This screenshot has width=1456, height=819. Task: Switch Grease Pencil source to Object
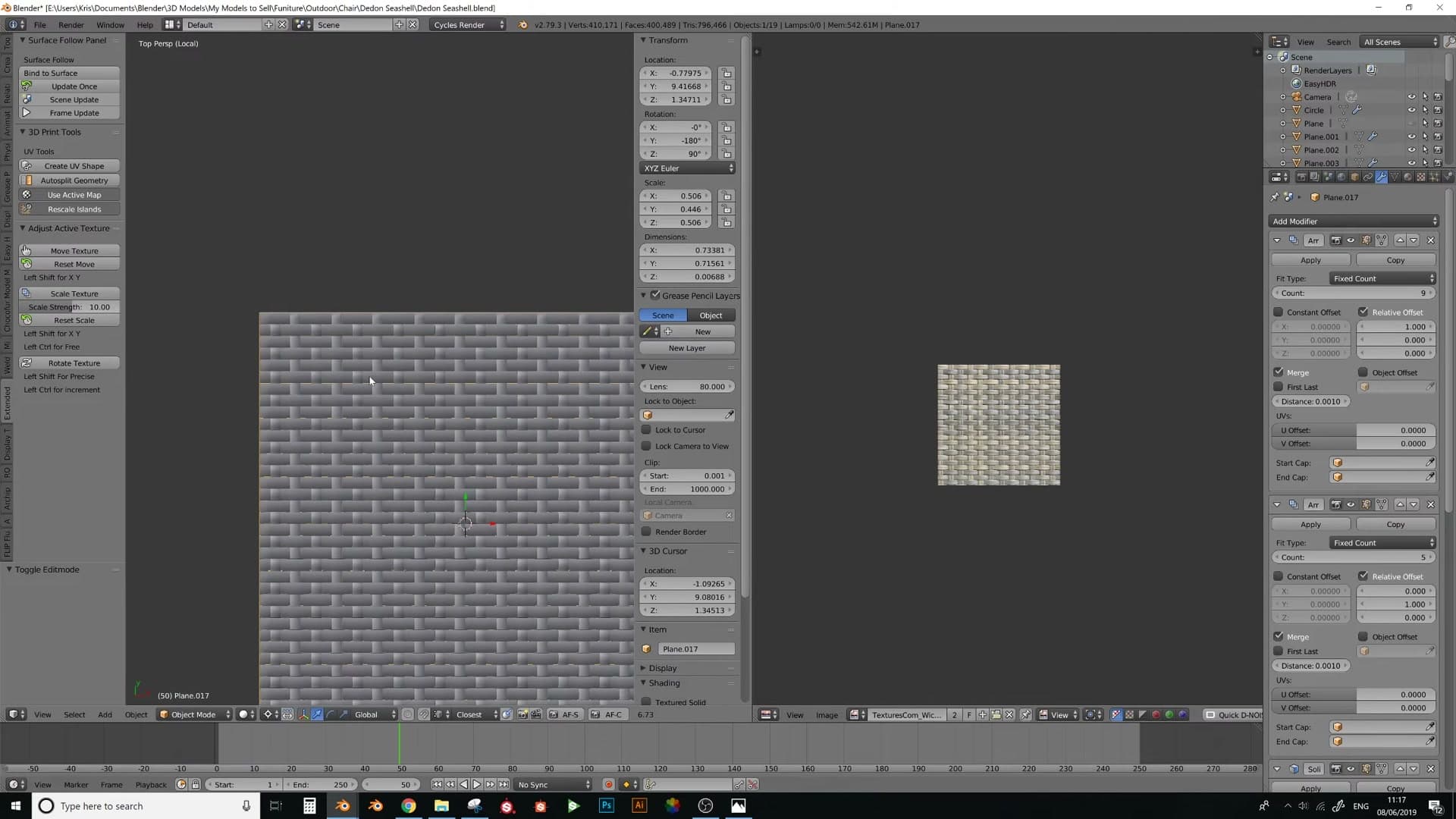click(711, 315)
